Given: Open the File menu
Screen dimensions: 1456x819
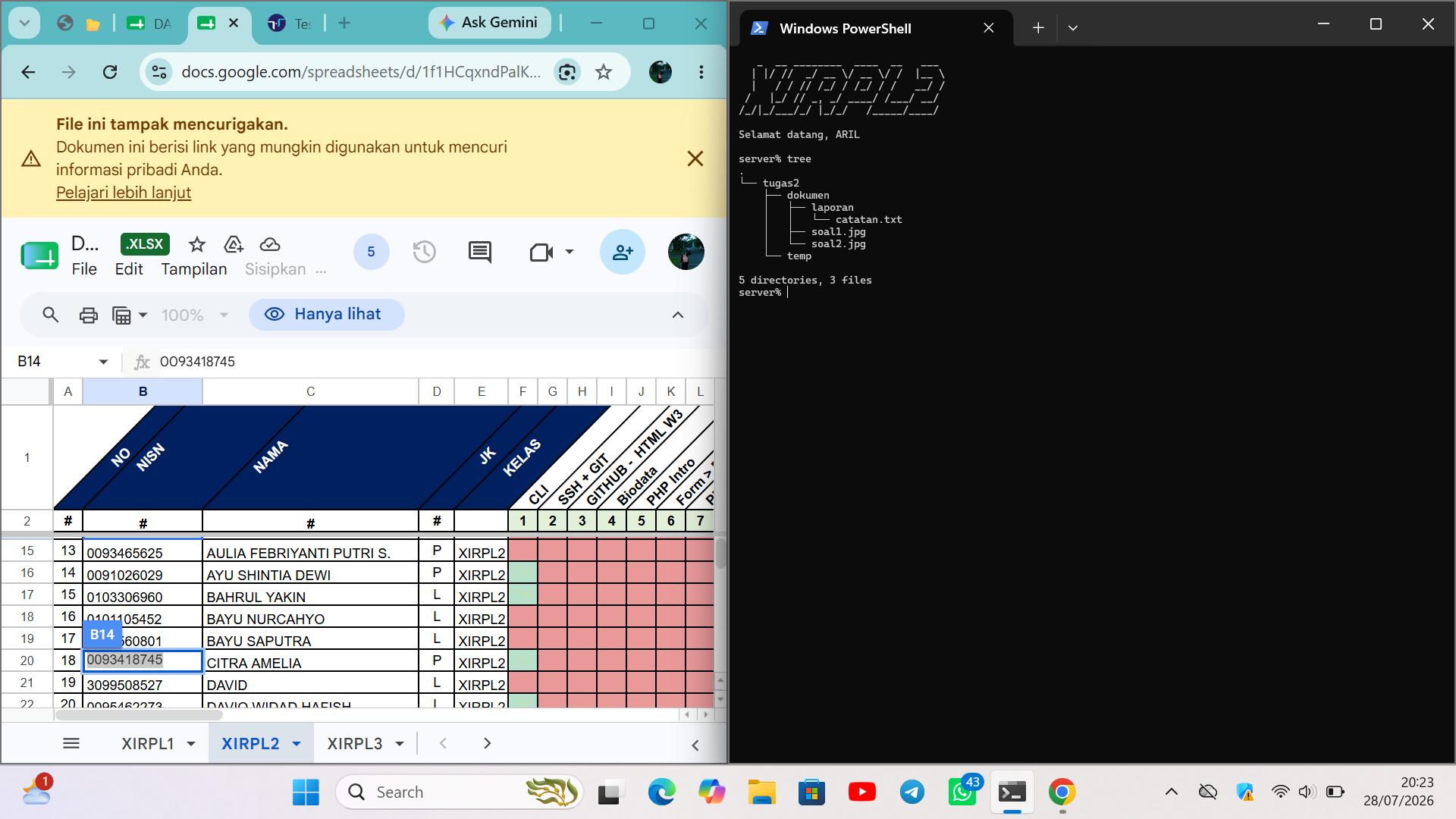Looking at the screenshot, I should click(x=84, y=269).
